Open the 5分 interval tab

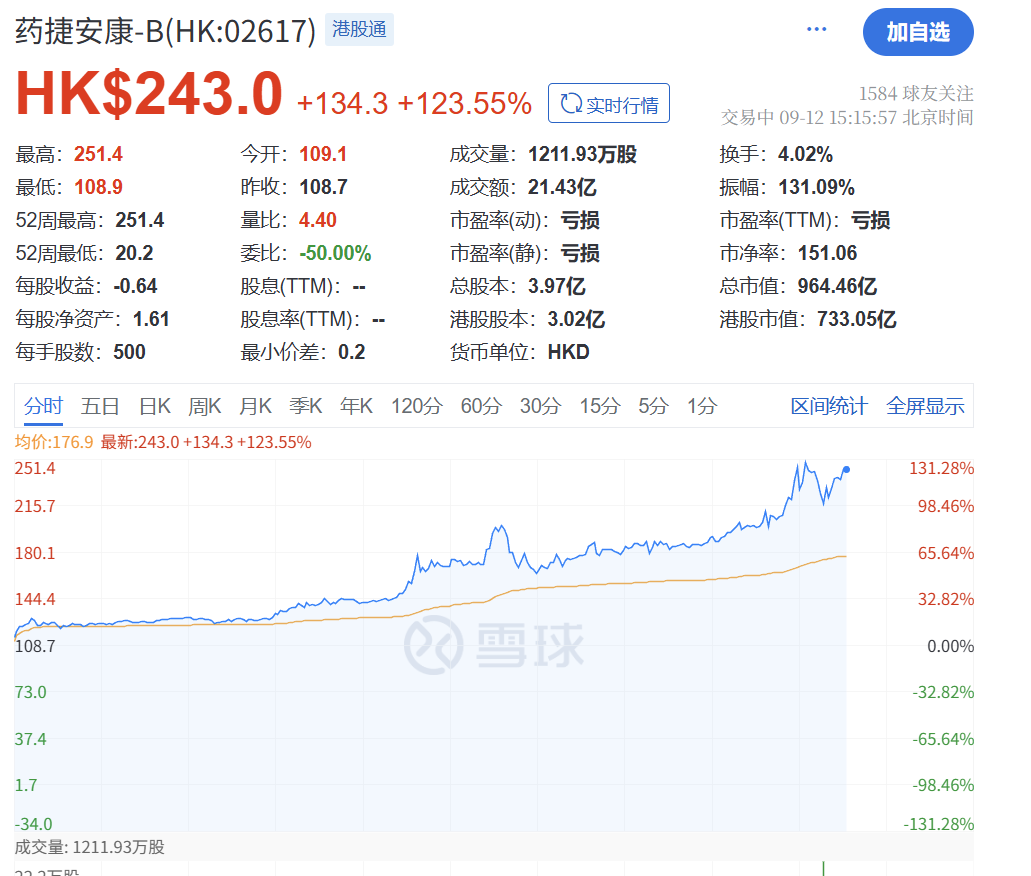coord(653,406)
